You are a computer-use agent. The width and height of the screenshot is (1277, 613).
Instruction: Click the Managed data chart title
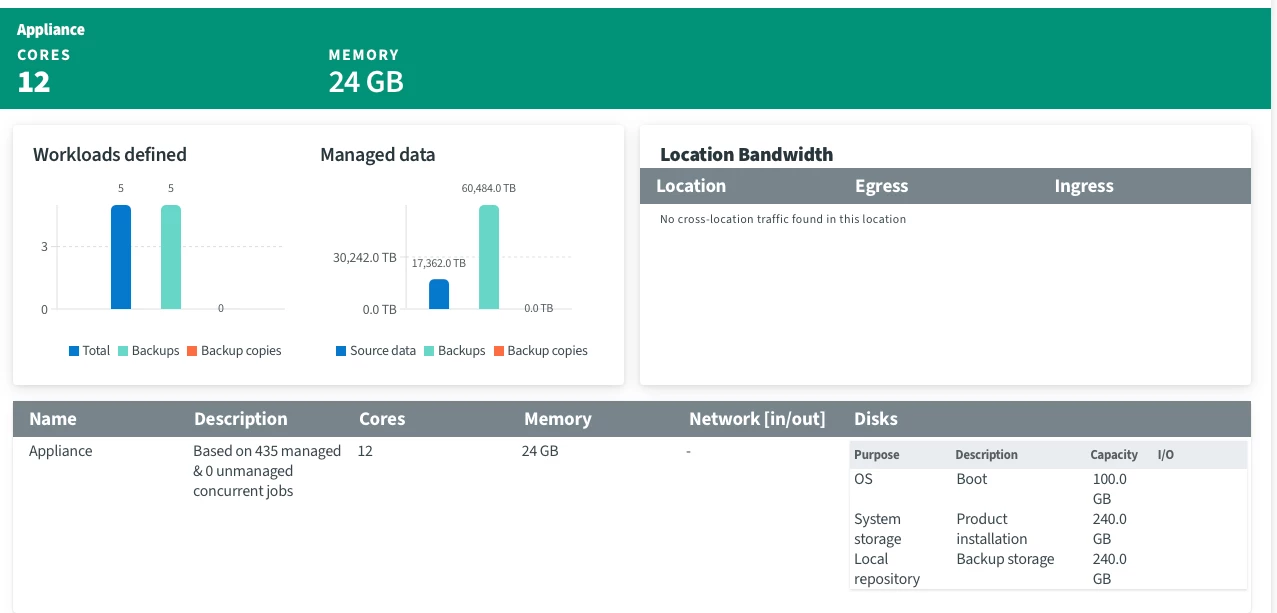point(378,154)
